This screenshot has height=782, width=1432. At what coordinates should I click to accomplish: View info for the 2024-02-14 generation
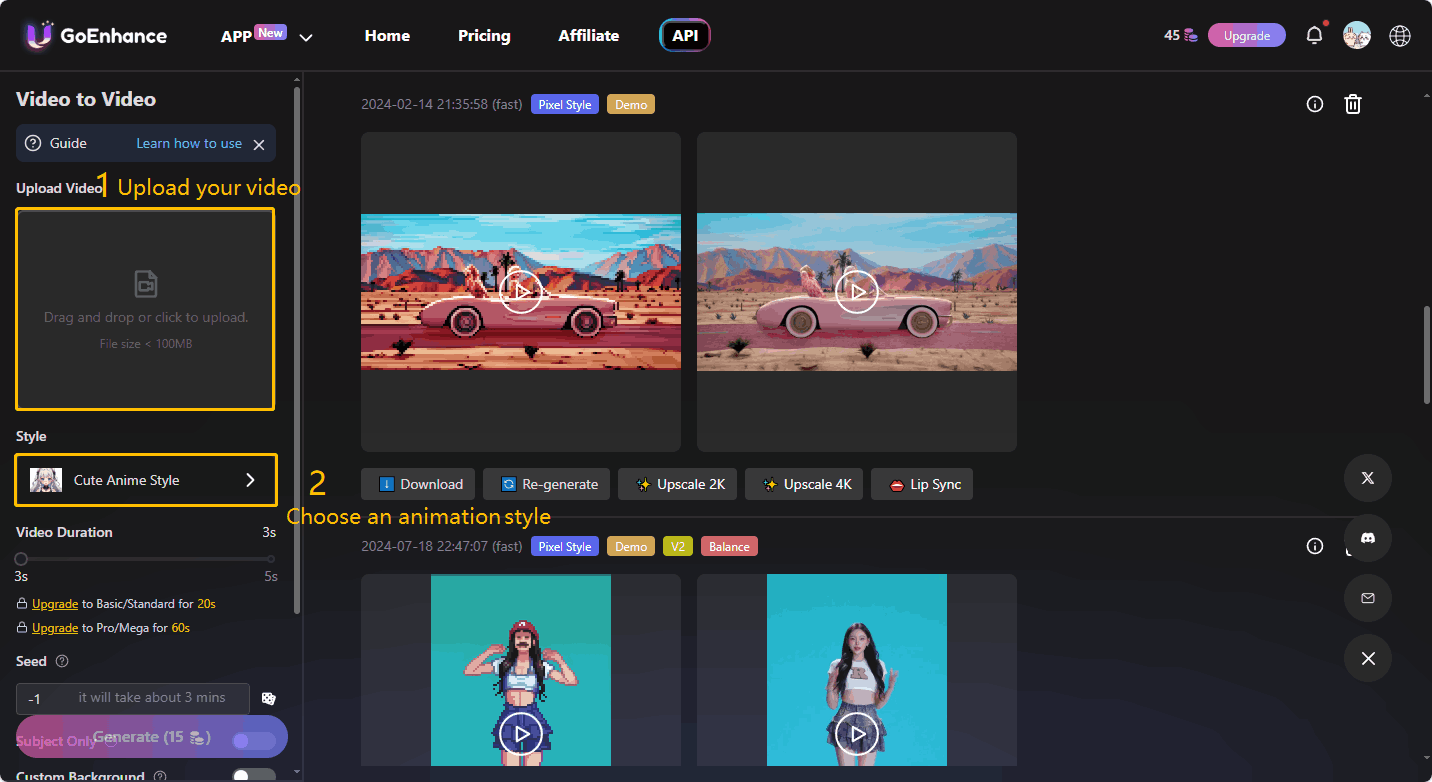coord(1314,103)
